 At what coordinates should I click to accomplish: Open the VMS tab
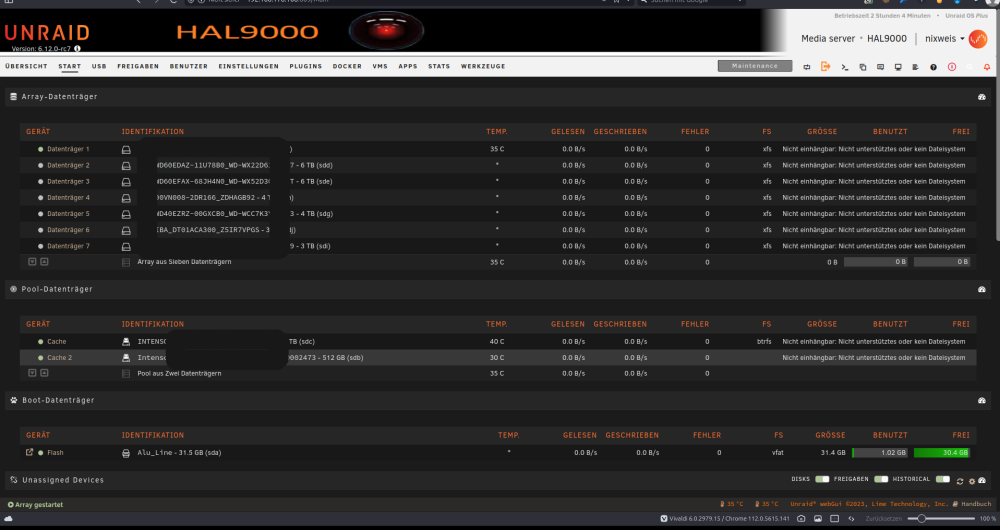pos(380,66)
